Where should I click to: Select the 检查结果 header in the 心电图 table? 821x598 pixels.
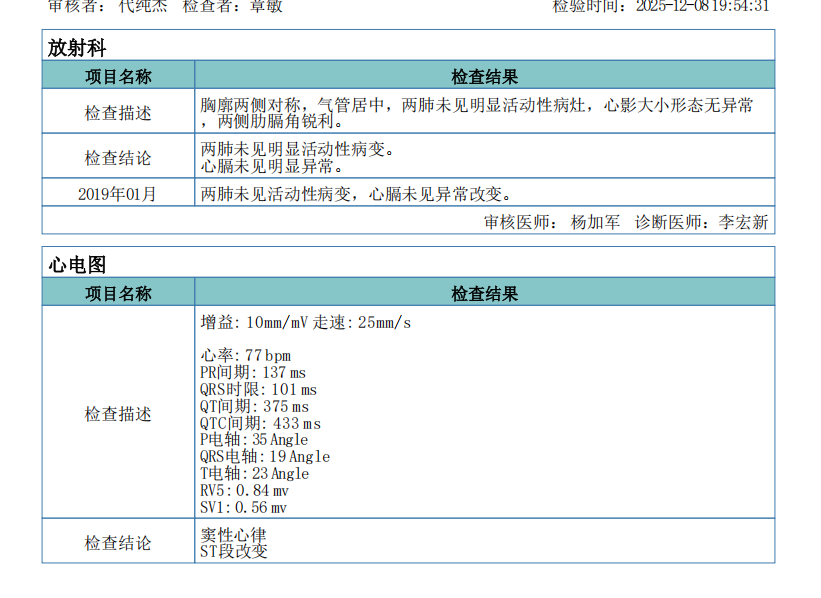coord(484,293)
